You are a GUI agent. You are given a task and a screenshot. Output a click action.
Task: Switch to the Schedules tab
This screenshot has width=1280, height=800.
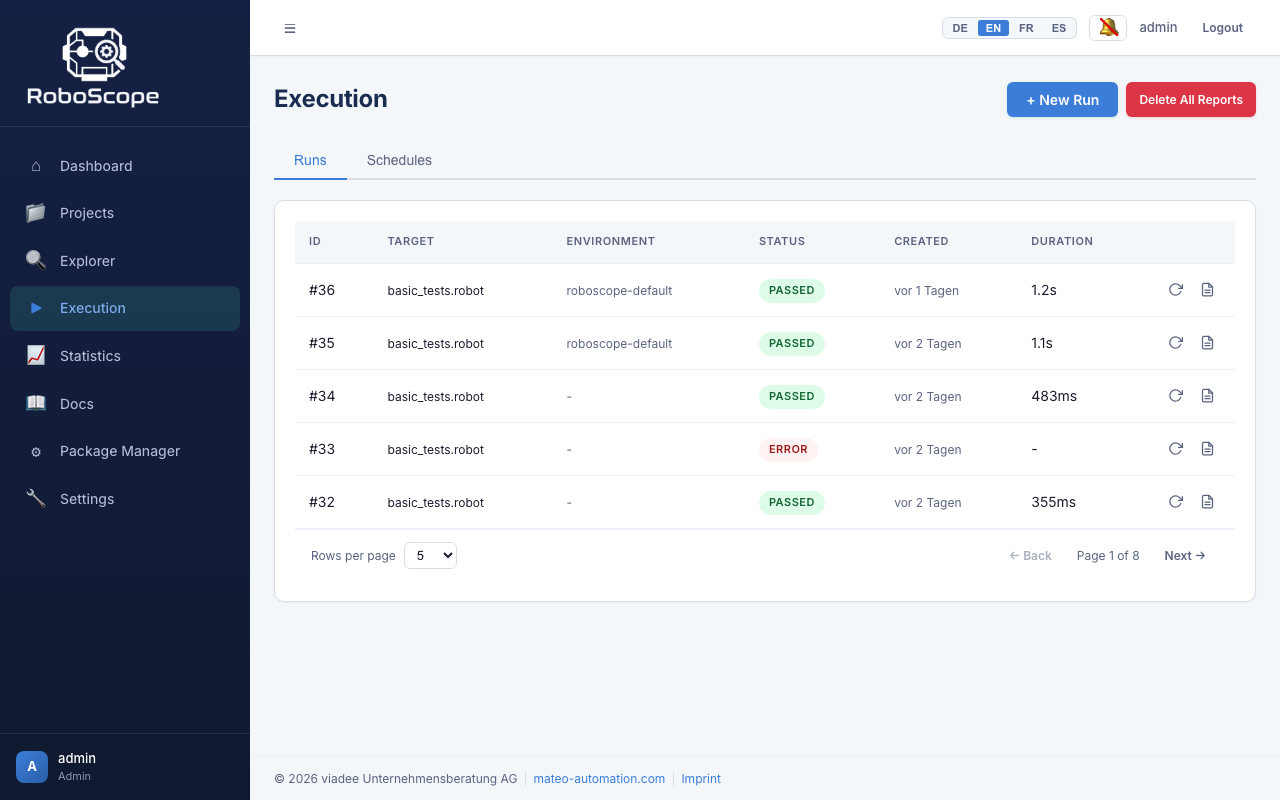coord(399,160)
